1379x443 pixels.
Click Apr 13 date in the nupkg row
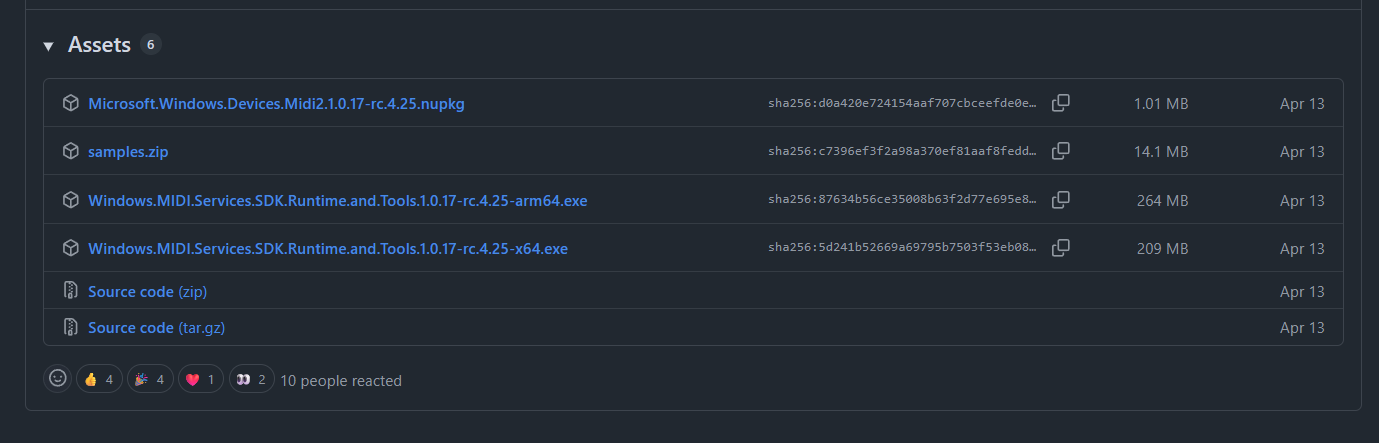pyautogui.click(x=1302, y=103)
